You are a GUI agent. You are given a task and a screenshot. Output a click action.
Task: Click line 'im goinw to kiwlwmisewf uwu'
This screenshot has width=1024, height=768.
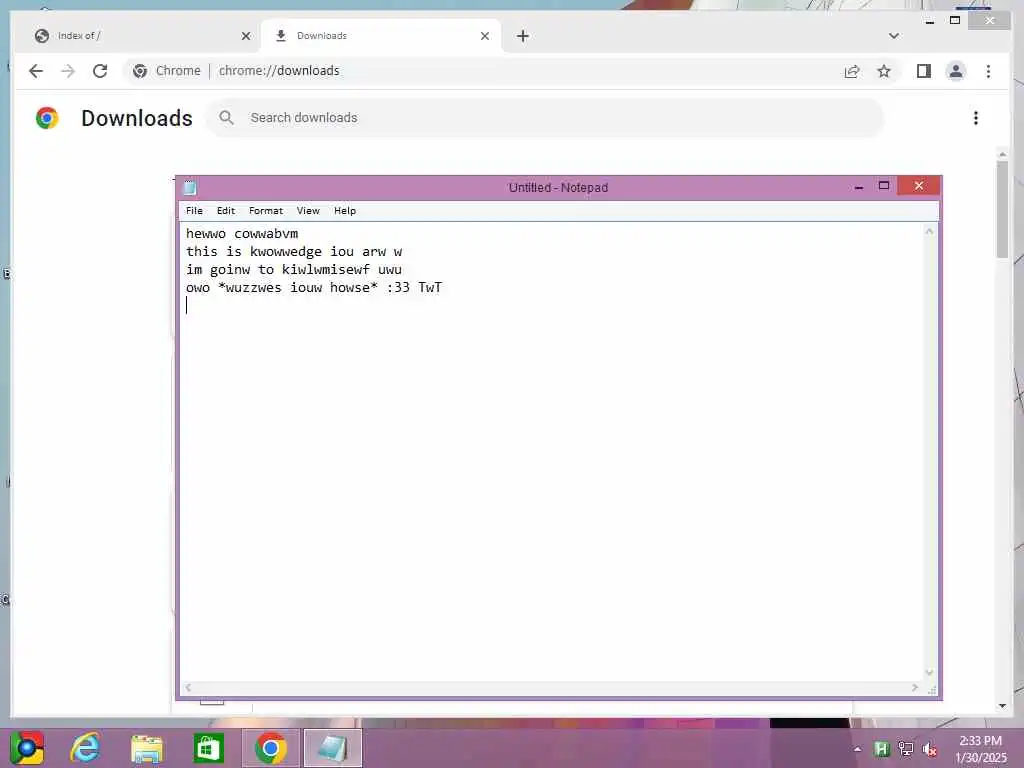(x=294, y=270)
